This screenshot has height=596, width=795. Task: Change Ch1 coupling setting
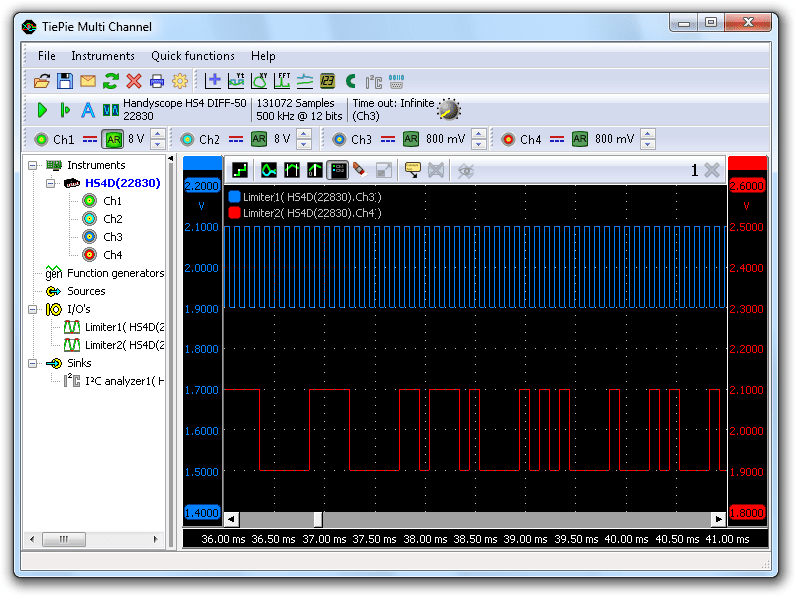click(x=90, y=139)
